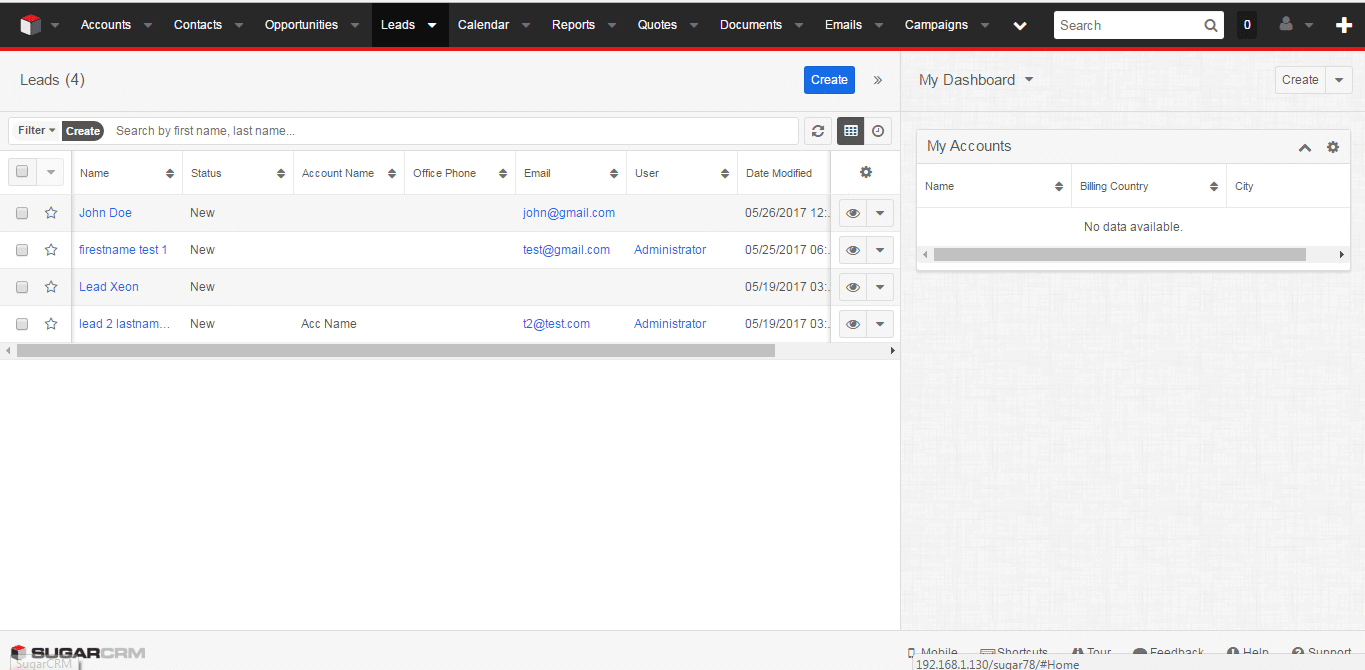Check the lead 2 lastname row checkbox
1365x670 pixels.
tap(22, 324)
